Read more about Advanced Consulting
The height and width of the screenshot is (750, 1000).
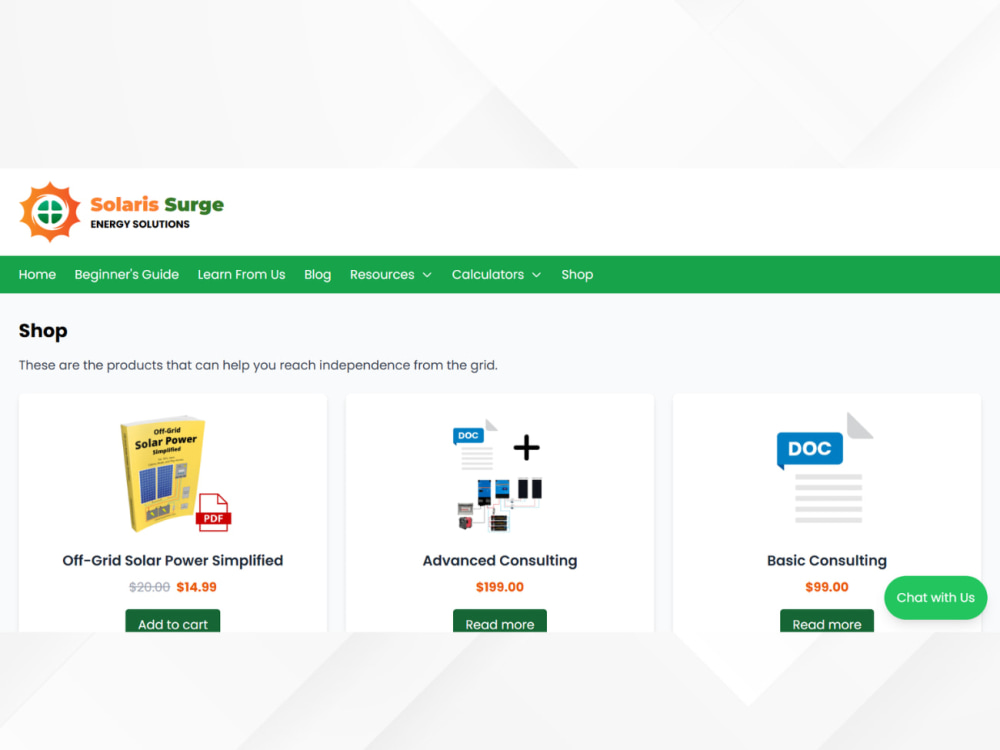500,621
